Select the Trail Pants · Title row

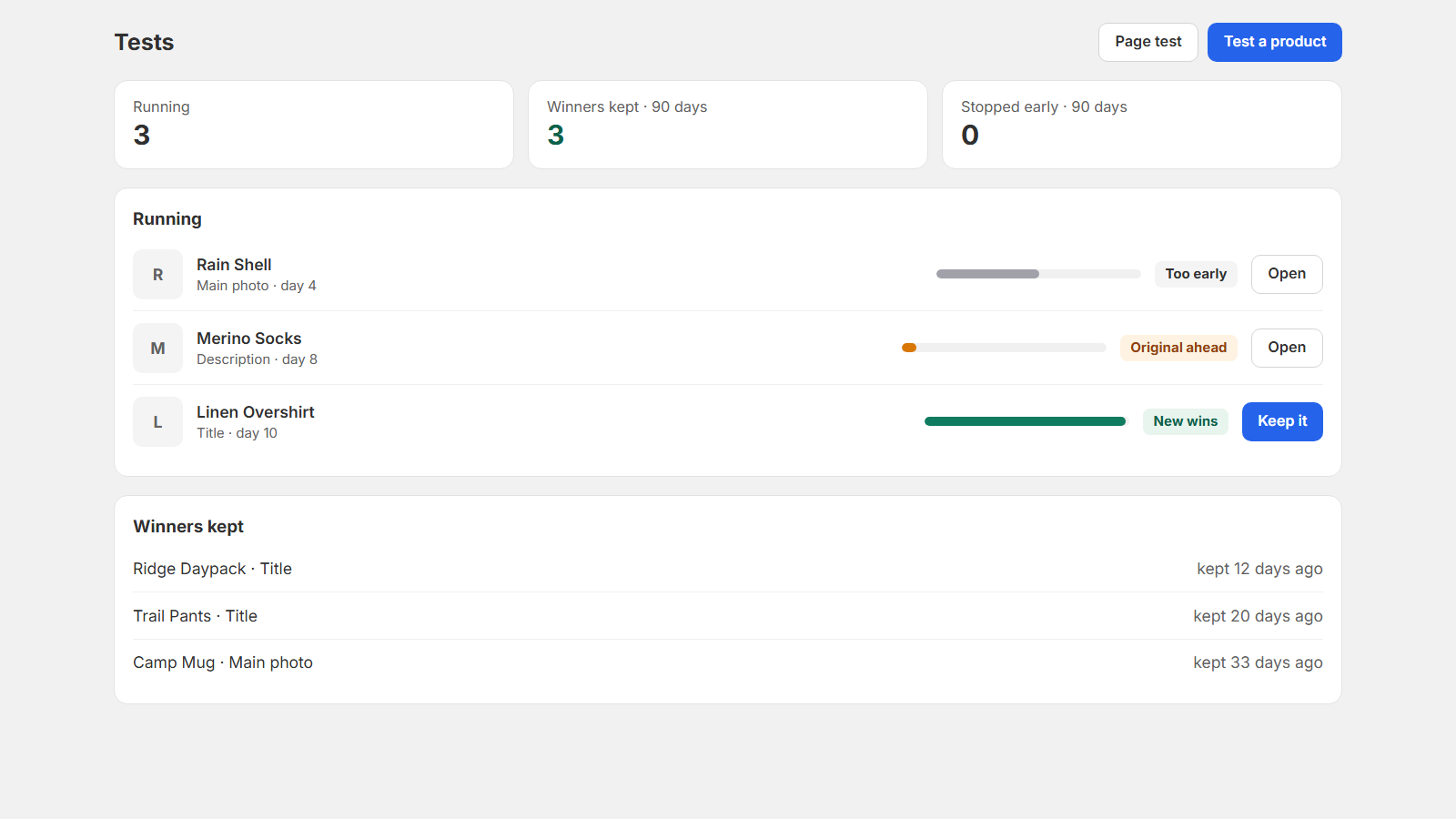pyautogui.click(x=728, y=616)
